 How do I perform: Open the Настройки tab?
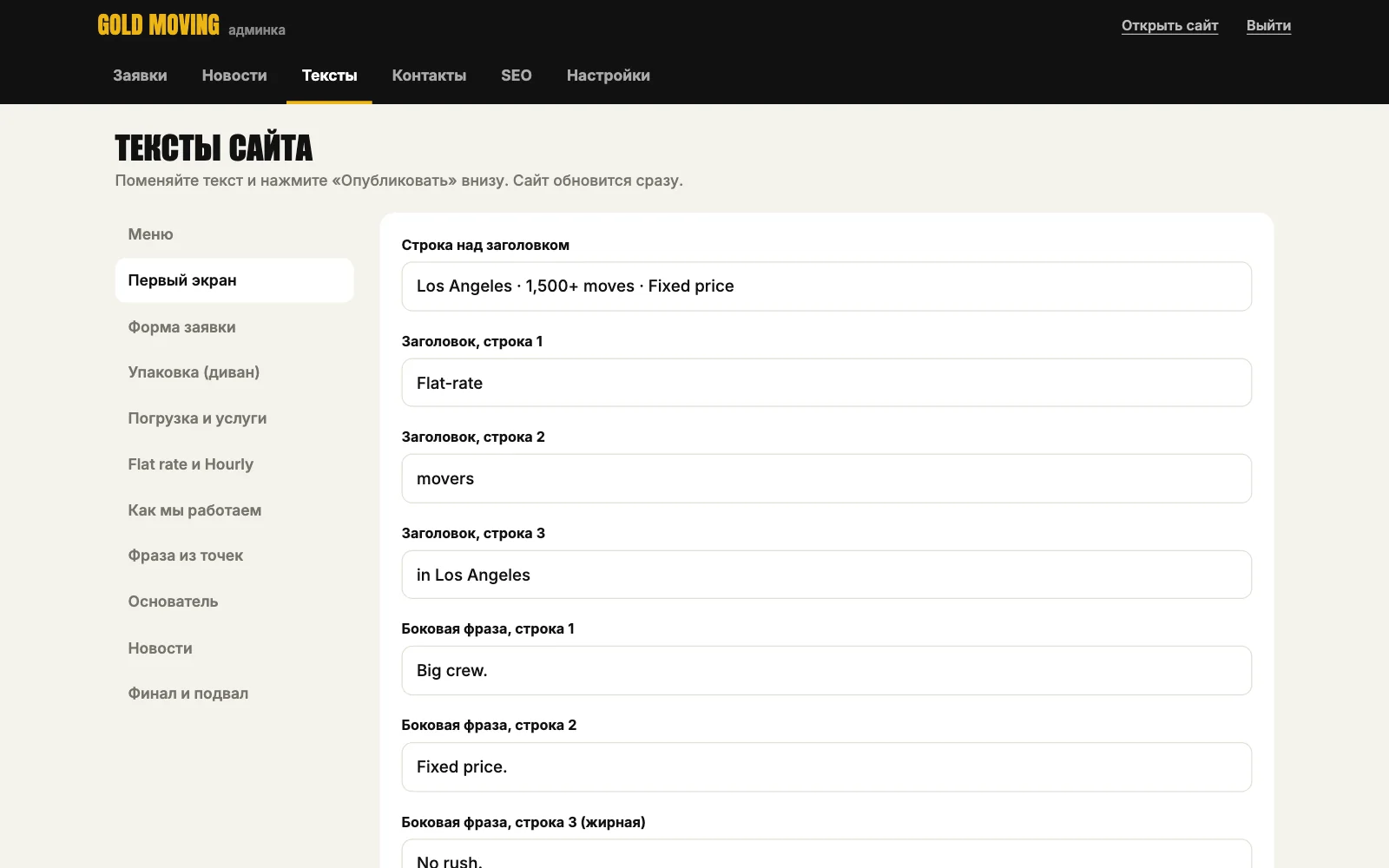tap(609, 76)
